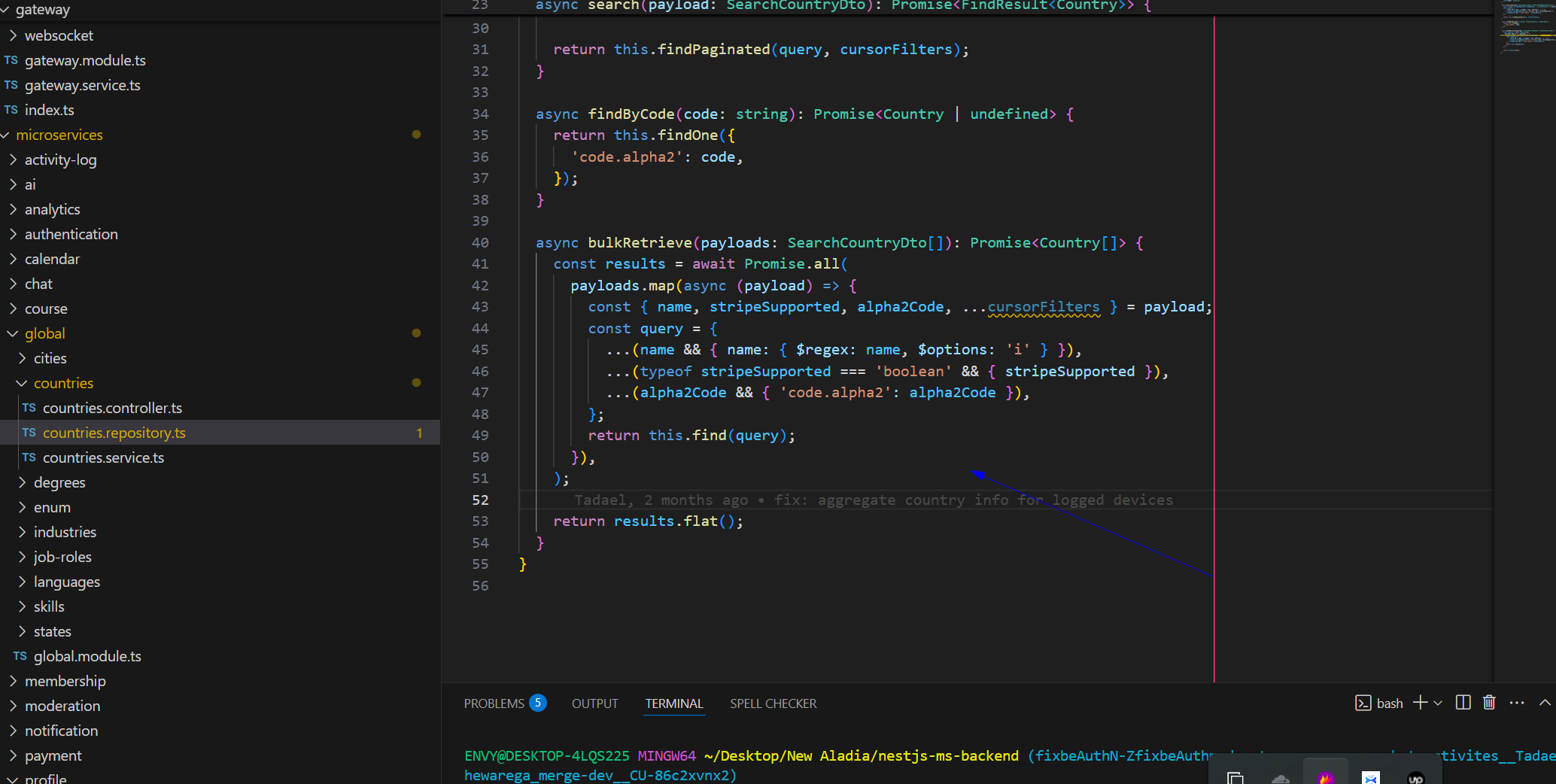Expand the activity-log folder
This screenshot has width=1556, height=784.
pos(60,160)
